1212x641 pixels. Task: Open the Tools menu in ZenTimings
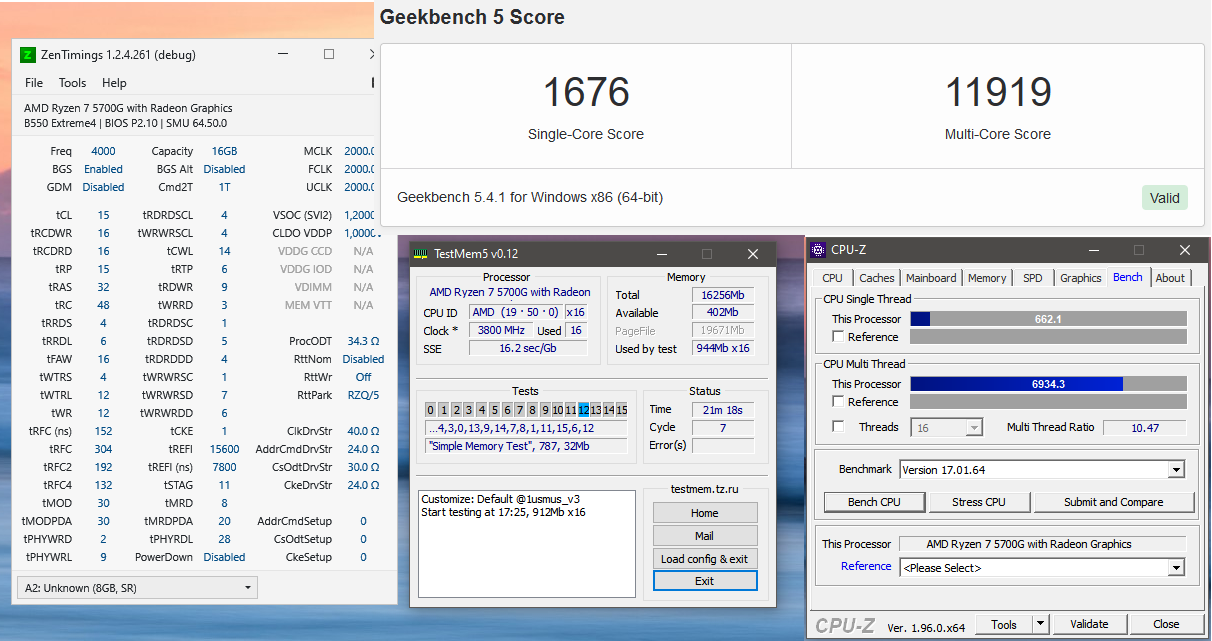click(72, 83)
